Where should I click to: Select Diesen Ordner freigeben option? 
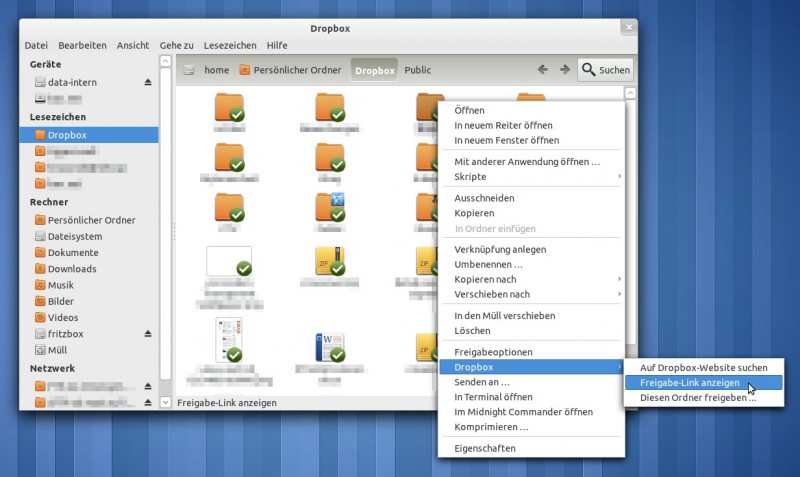pos(698,398)
